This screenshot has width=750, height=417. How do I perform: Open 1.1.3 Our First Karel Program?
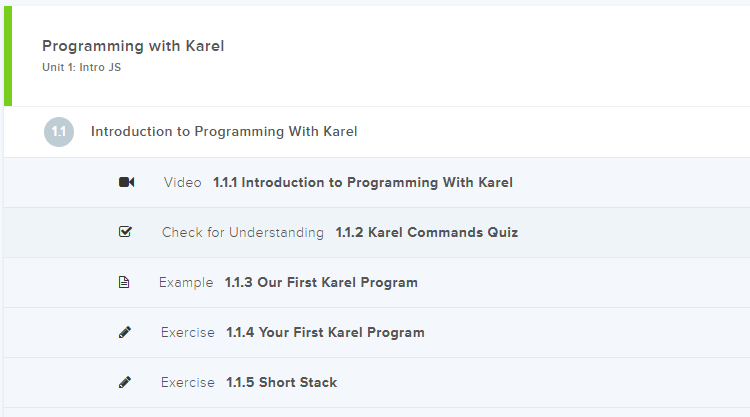coord(321,282)
